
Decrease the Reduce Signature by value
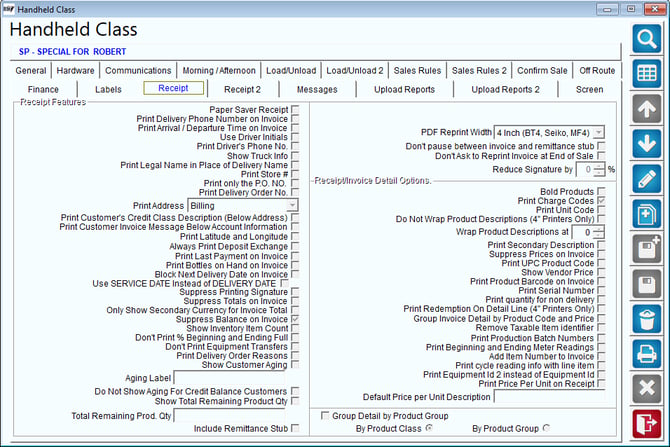(x=600, y=173)
